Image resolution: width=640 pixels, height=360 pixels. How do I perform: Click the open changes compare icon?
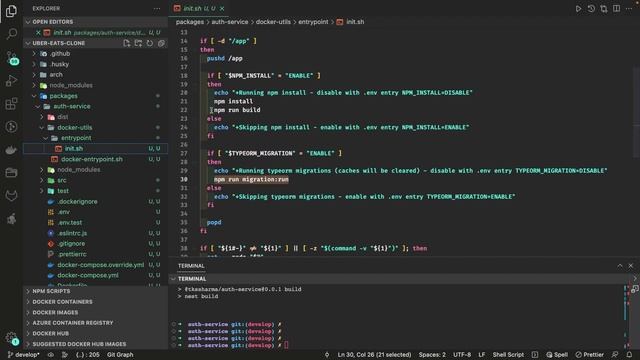pyautogui.click(x=604, y=9)
